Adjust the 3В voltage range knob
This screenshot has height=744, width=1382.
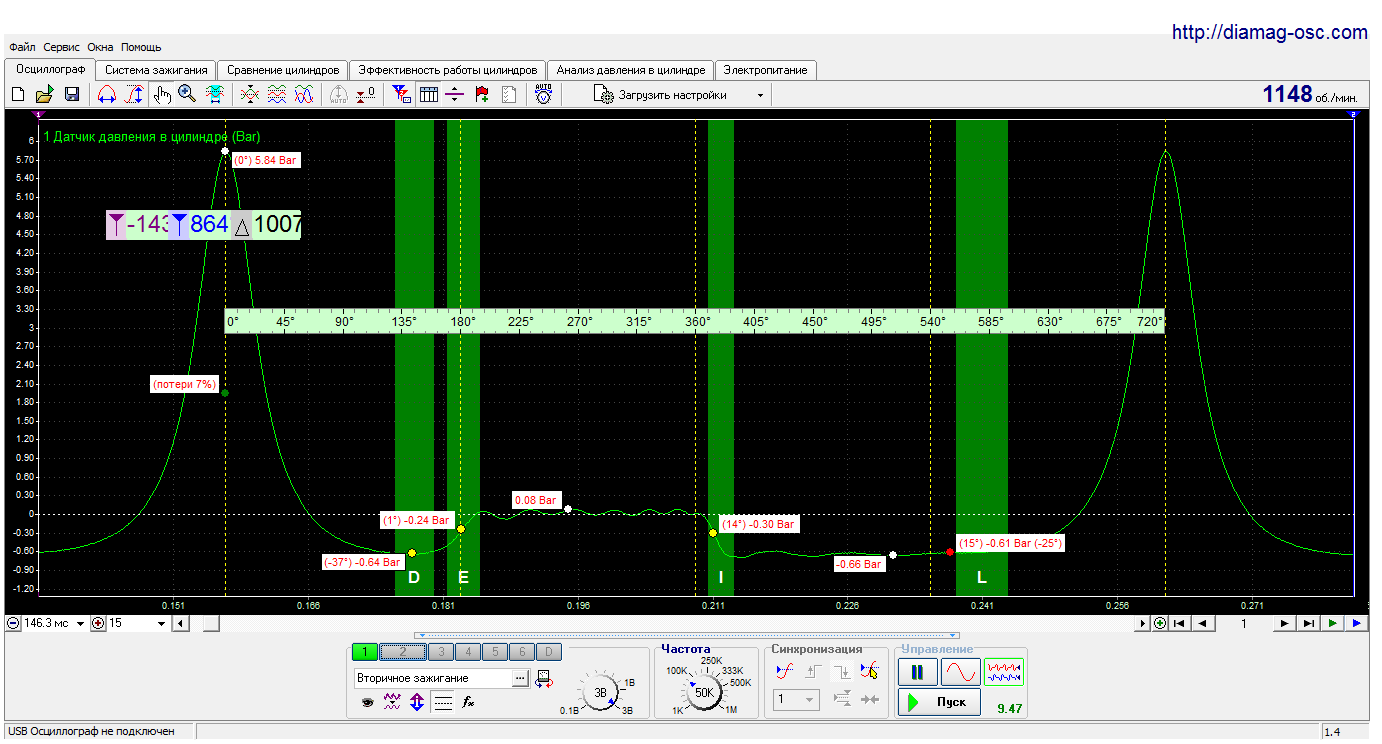point(599,693)
